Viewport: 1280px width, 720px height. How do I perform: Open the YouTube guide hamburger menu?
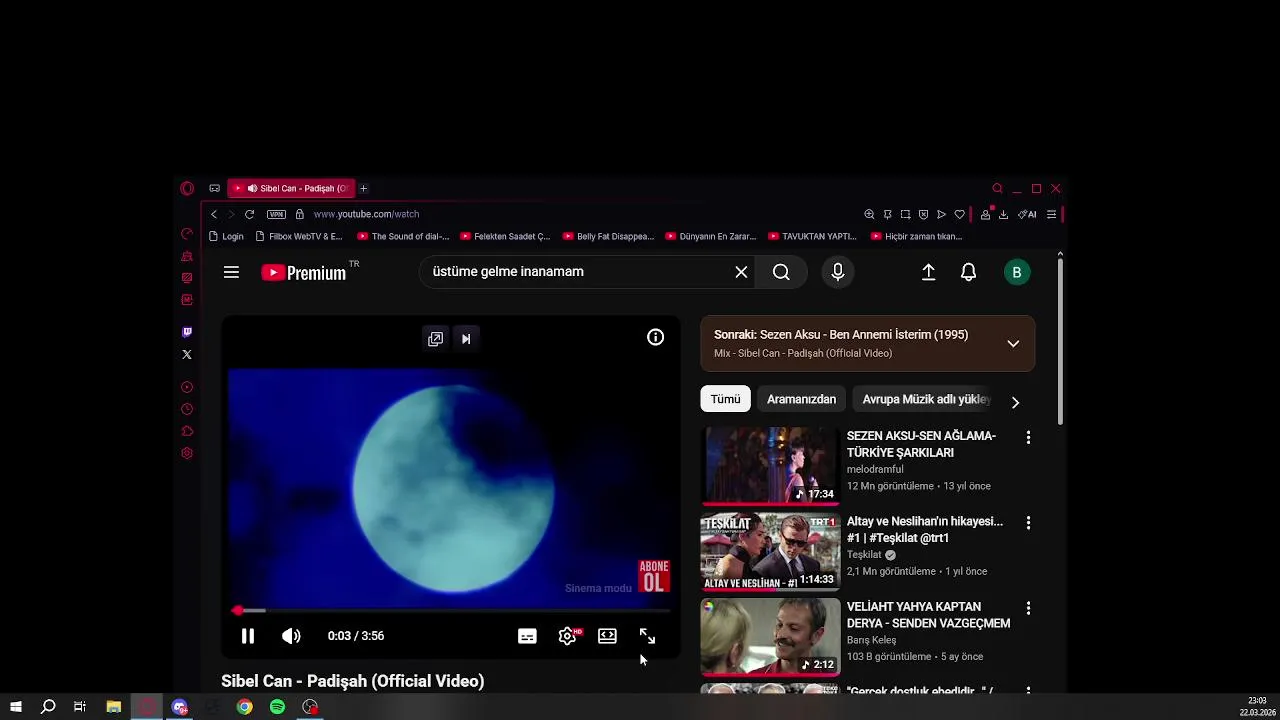coord(231,272)
